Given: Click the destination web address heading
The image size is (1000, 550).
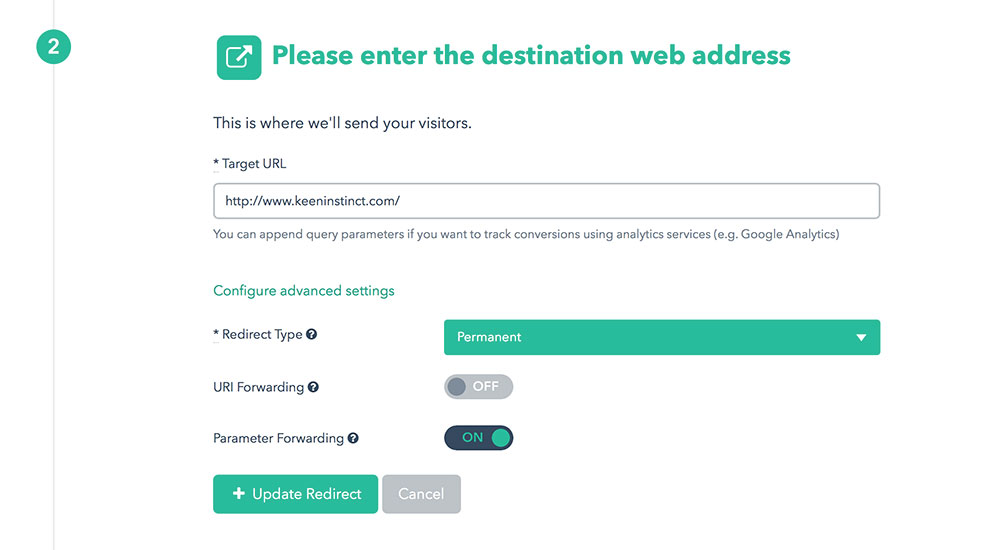Looking at the screenshot, I should tap(531, 55).
